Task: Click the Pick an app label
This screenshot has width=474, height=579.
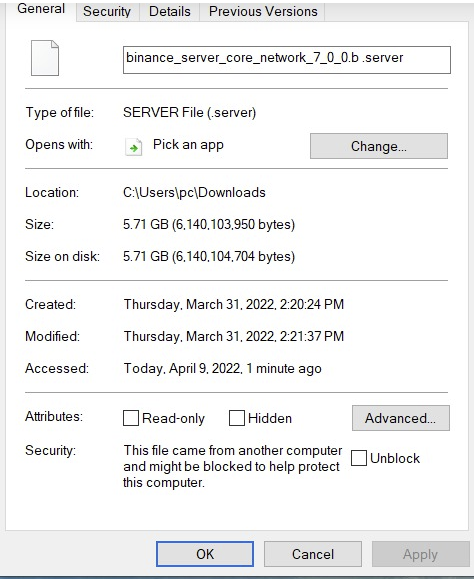Action: [188, 145]
